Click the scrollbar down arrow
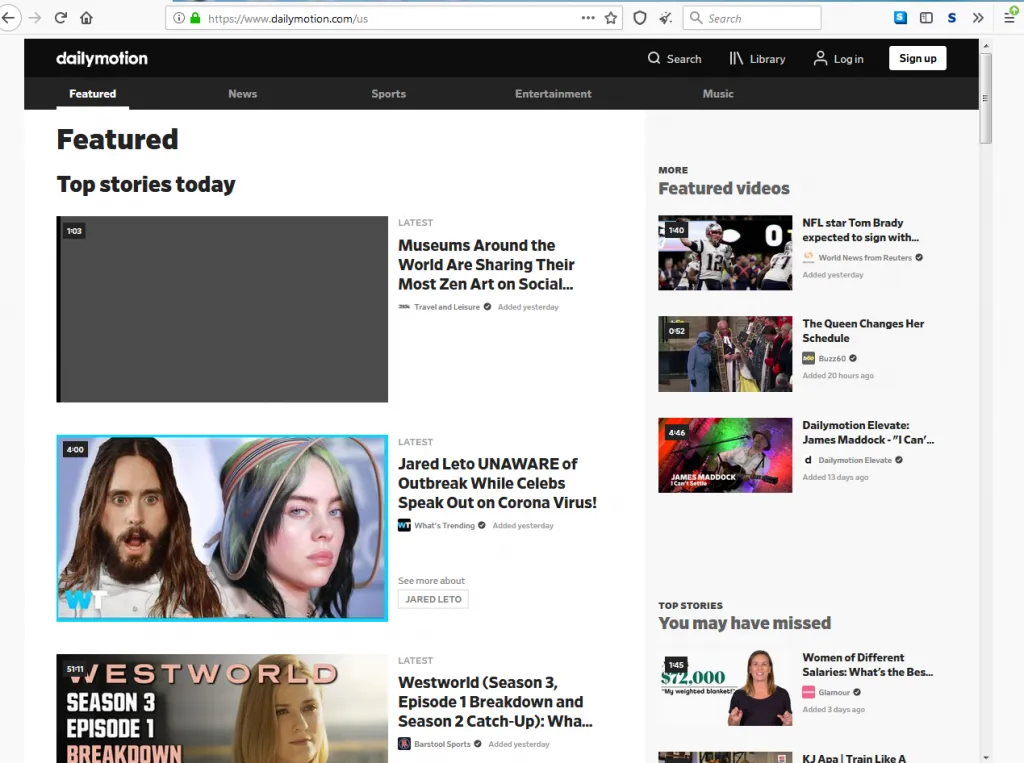 click(x=985, y=758)
